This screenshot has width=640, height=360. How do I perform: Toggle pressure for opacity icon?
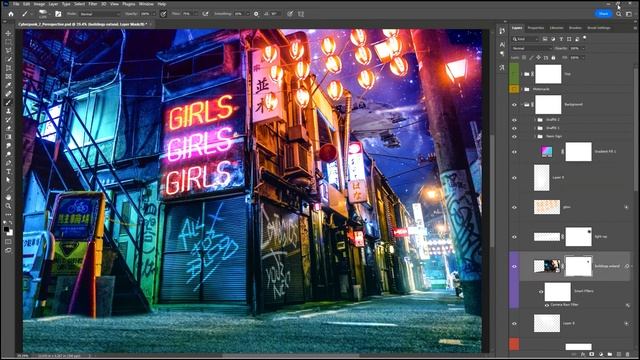[163, 14]
